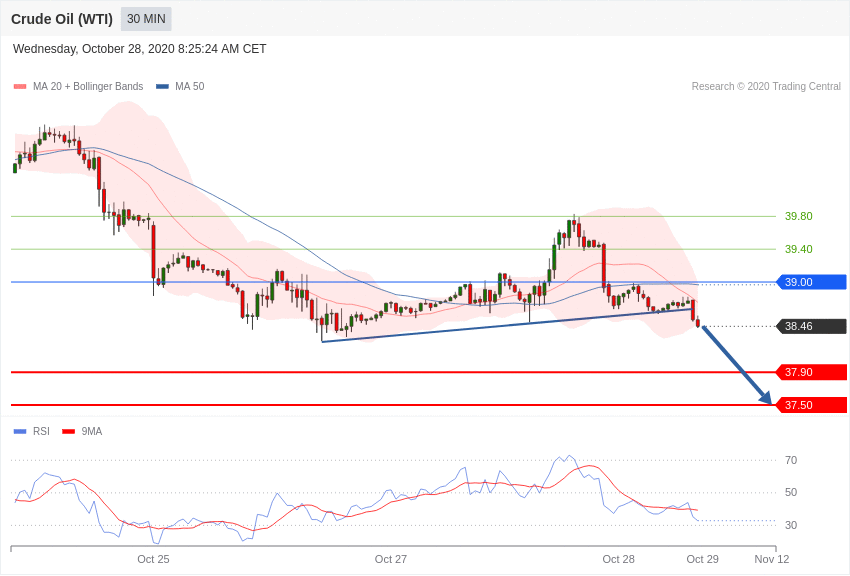Click the RSI 50 level label

pyautogui.click(x=791, y=493)
